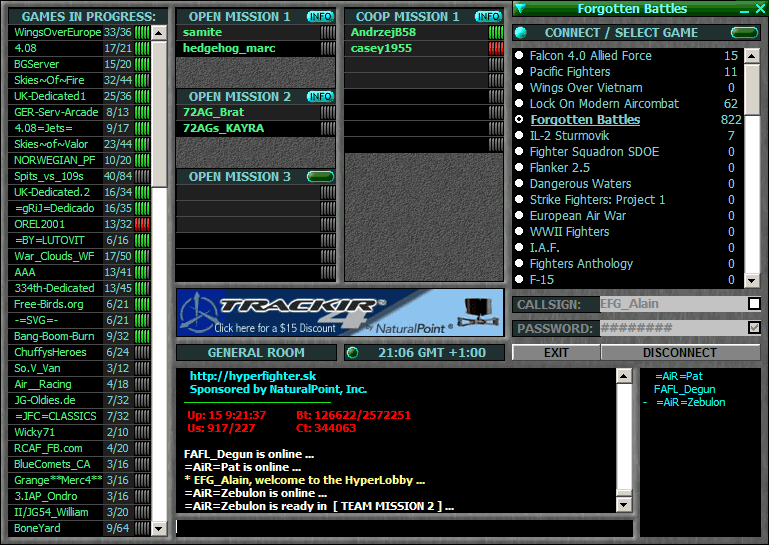
Task: Click the Games In Progress header
Action: (x=88, y=17)
